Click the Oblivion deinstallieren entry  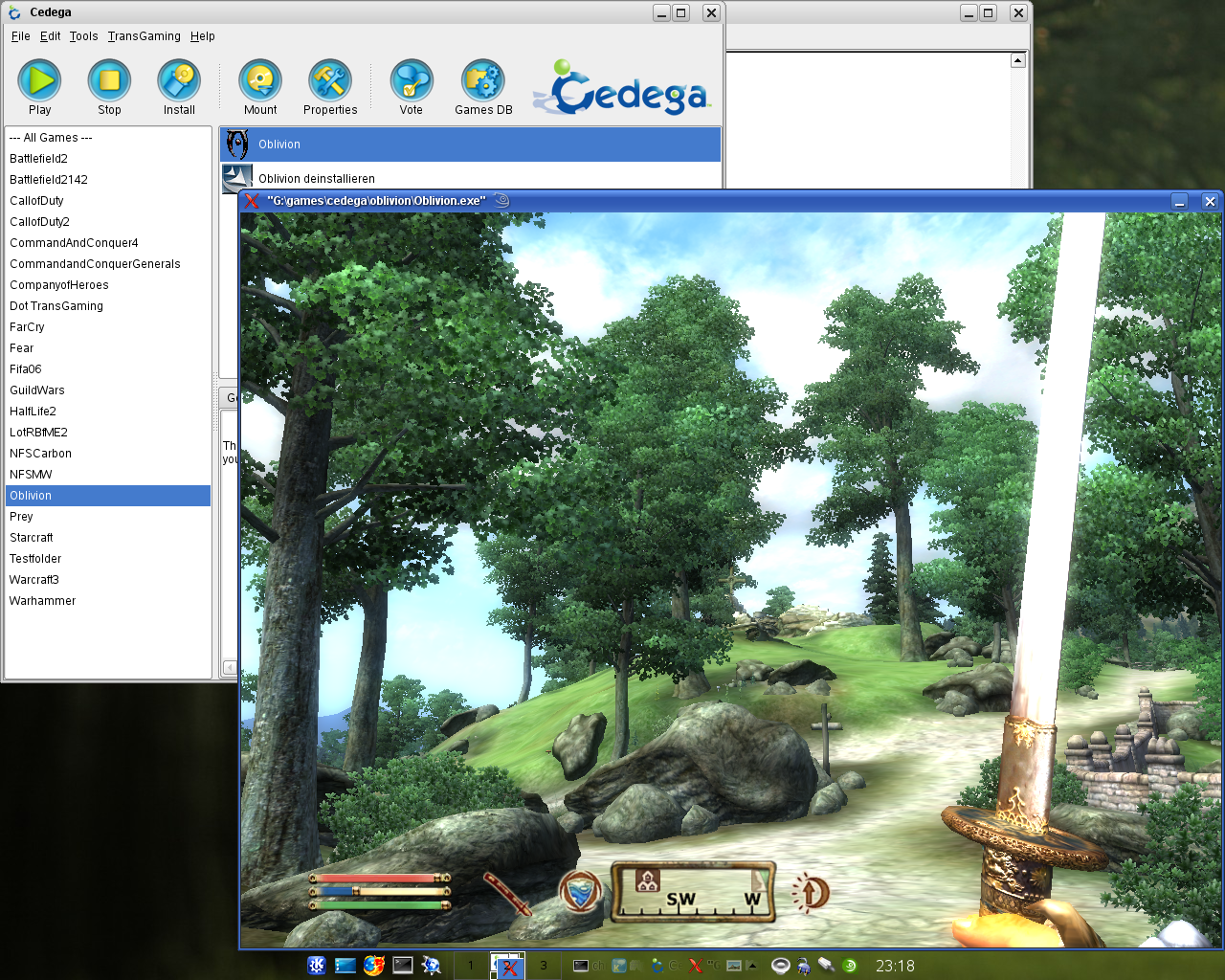tap(316, 178)
